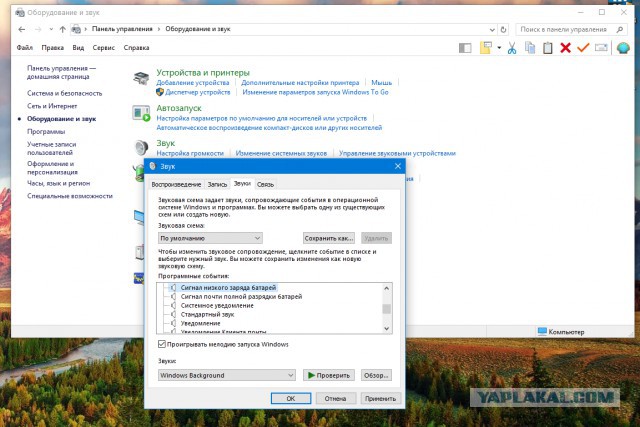Open Диспетчер устройств link
Image resolution: width=640 pixels, height=427 pixels.
(198, 92)
